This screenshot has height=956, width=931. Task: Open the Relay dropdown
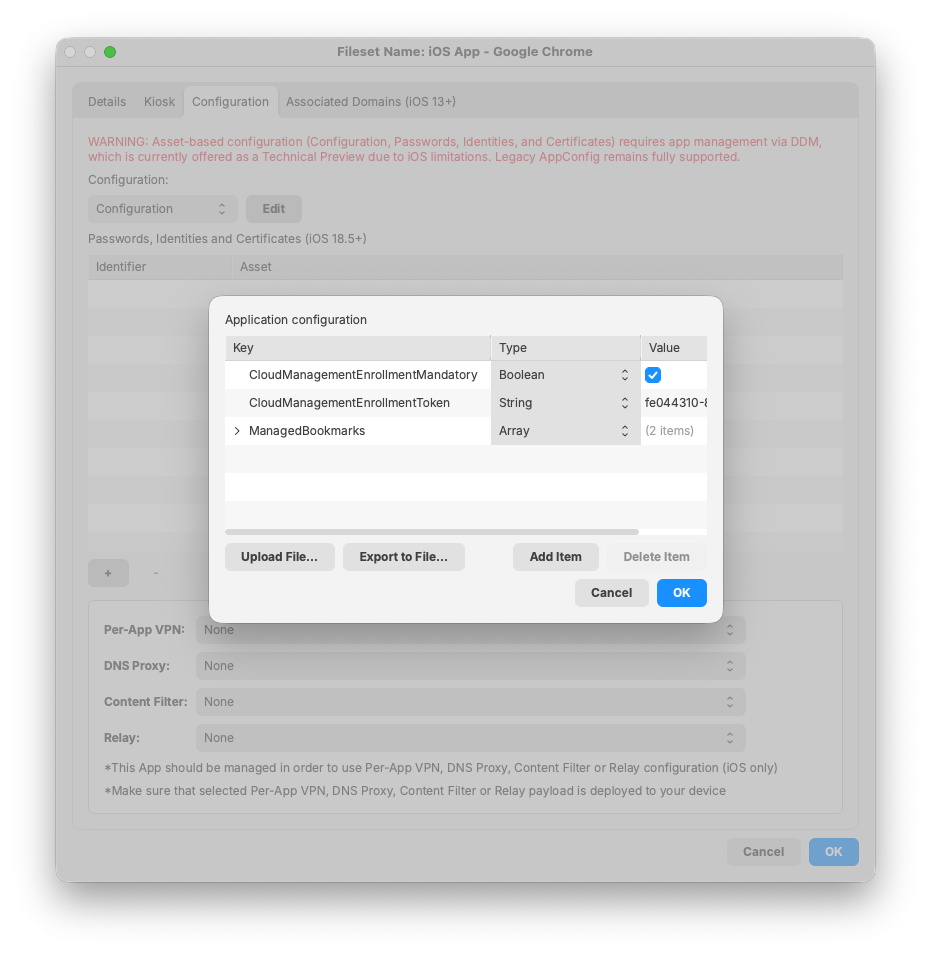[x=470, y=738]
